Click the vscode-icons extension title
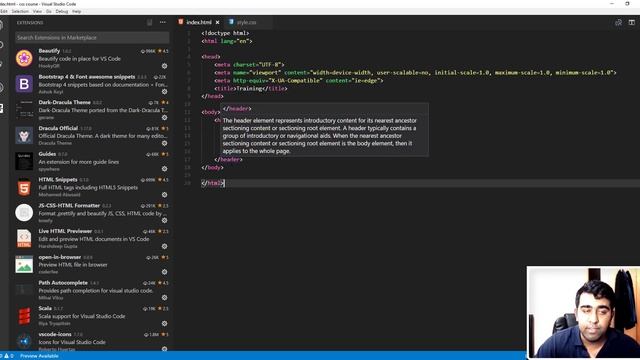 click(55, 334)
